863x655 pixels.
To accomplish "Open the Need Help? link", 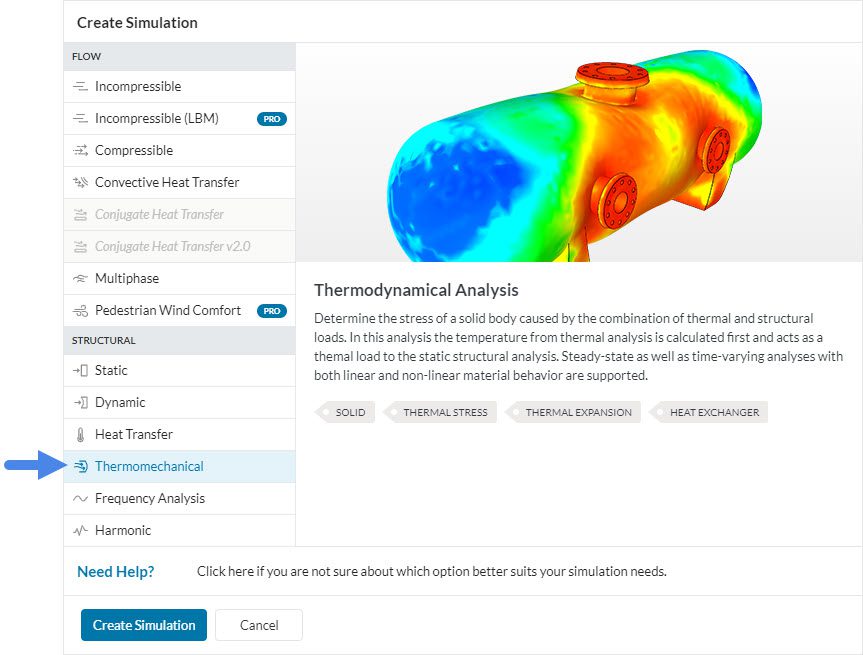I will [116, 572].
